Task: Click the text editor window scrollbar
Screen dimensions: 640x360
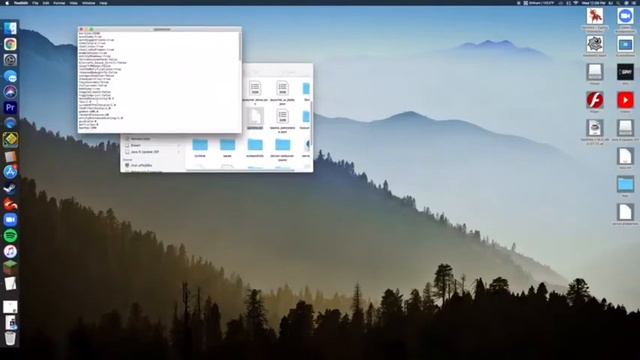Action: [x=240, y=47]
